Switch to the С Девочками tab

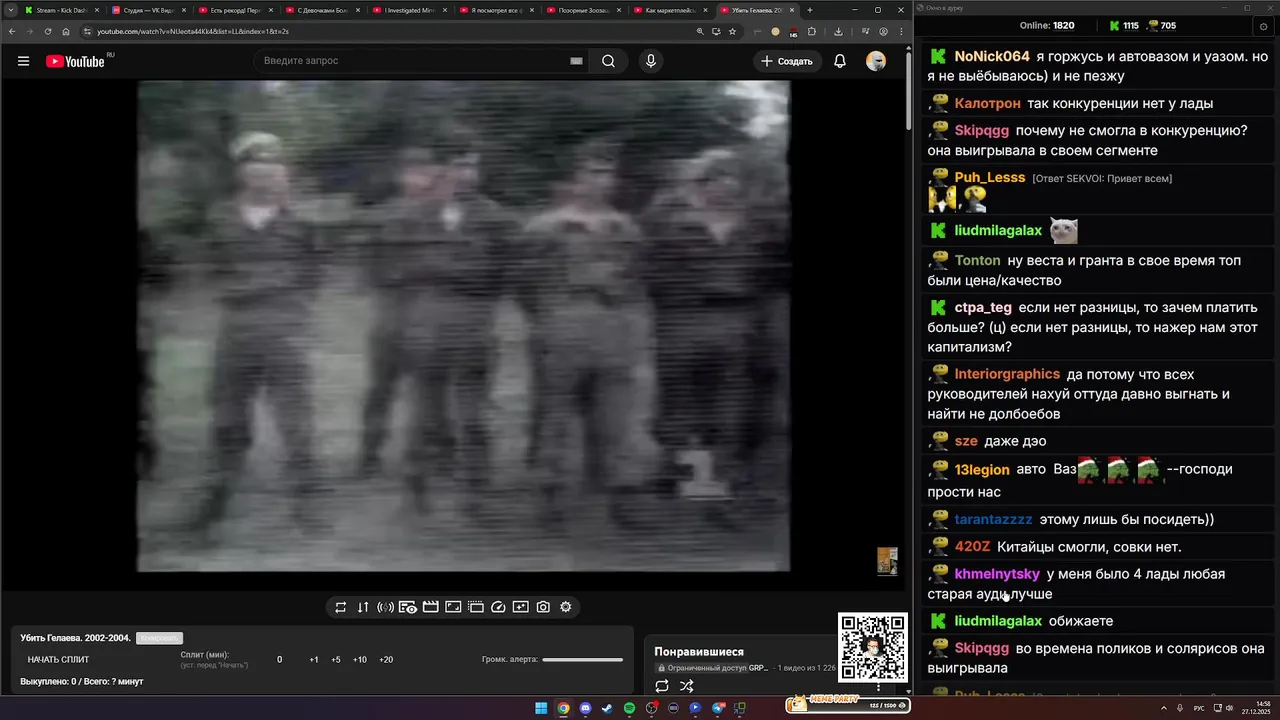tap(322, 10)
